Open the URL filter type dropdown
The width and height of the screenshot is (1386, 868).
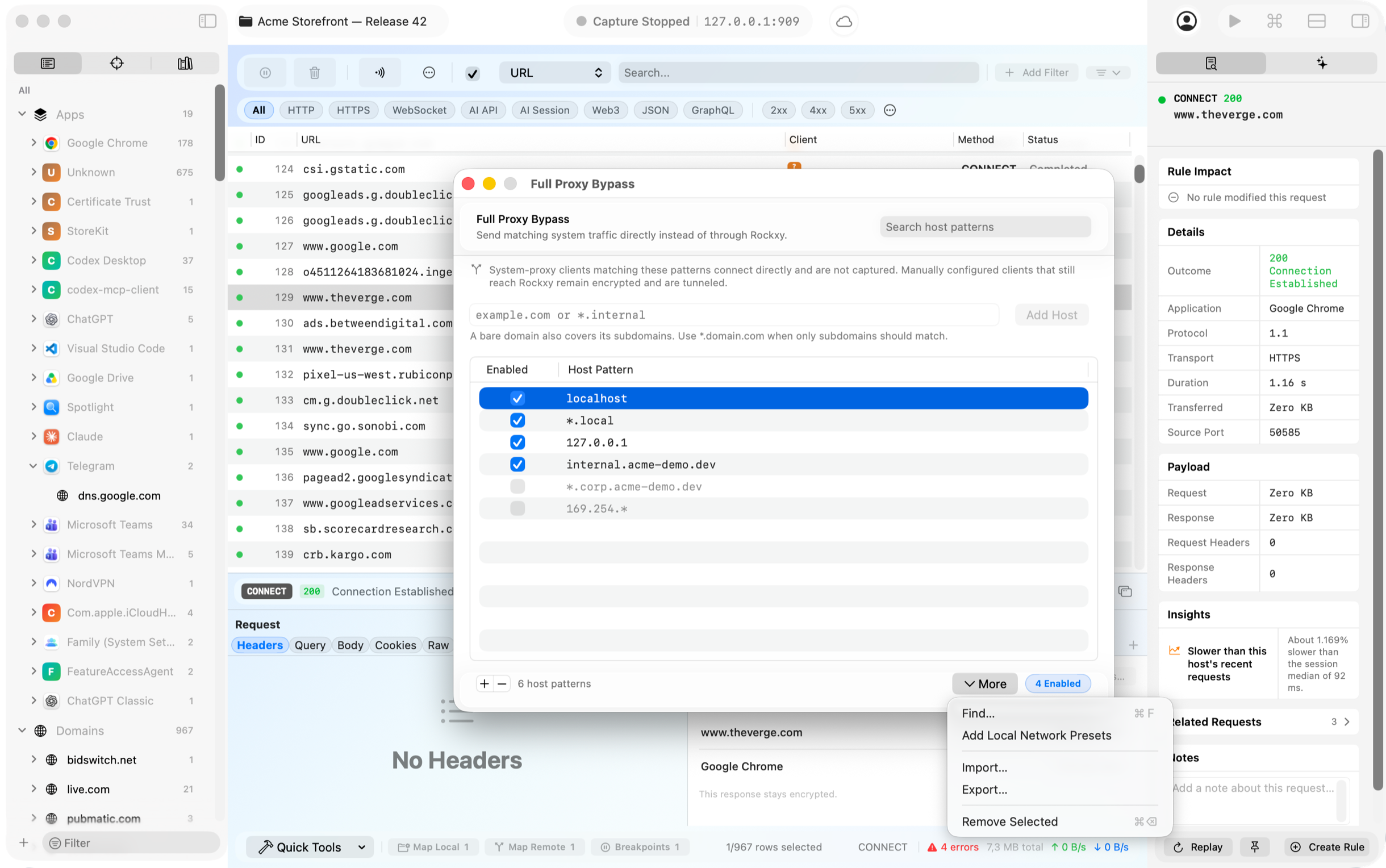[554, 73]
